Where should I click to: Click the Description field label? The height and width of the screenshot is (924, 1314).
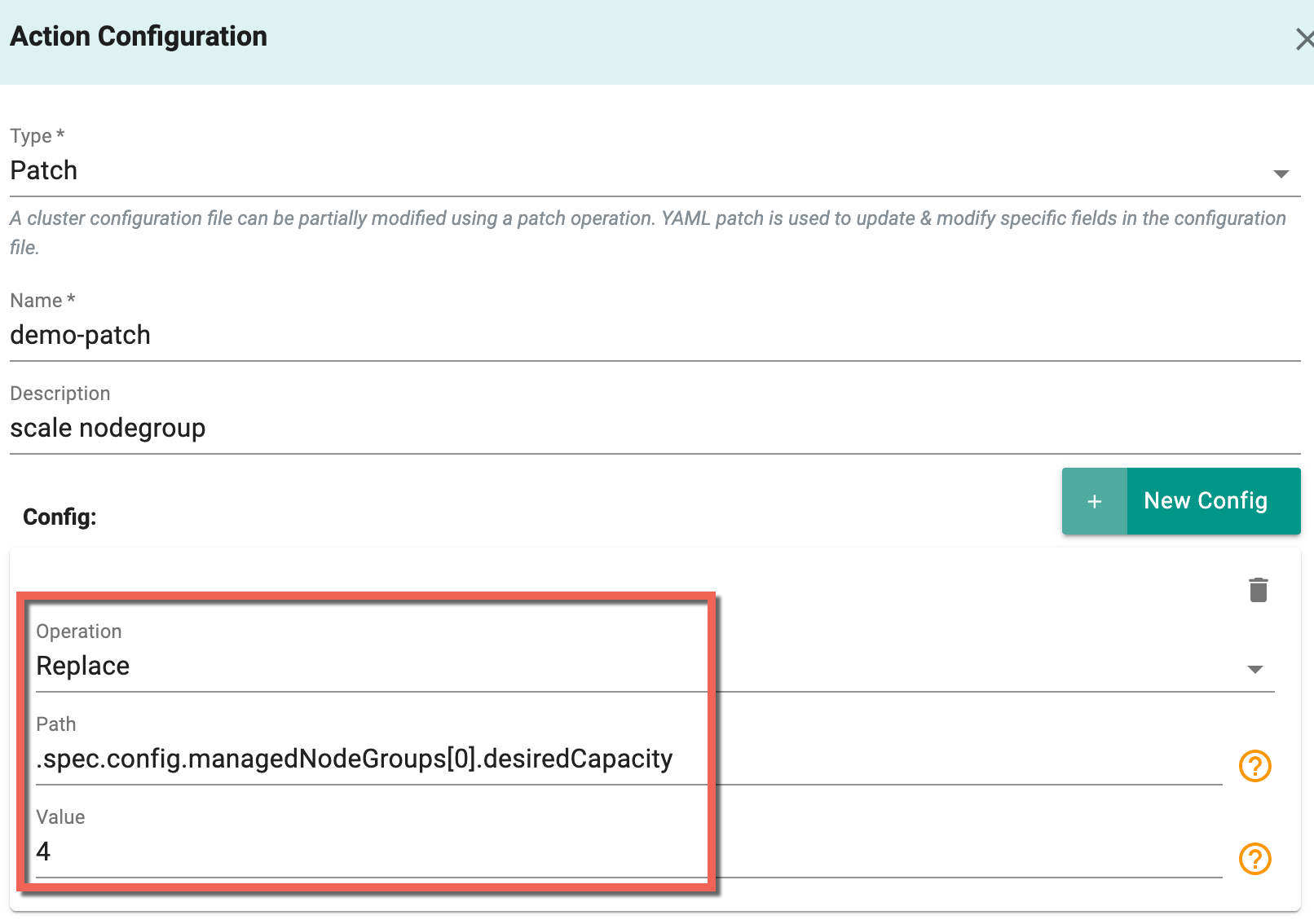(60, 394)
